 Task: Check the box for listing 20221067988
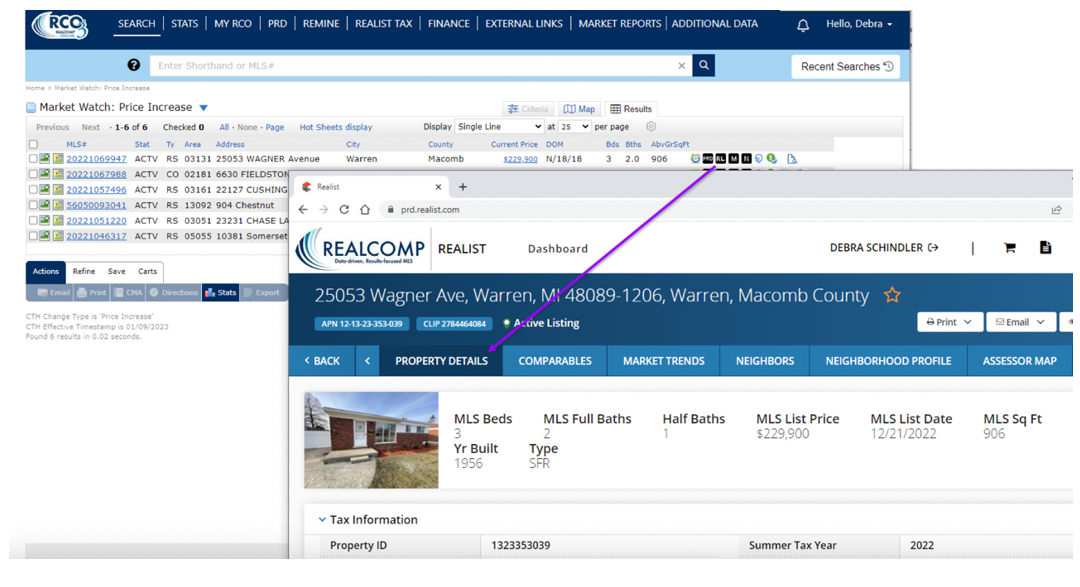[33, 174]
